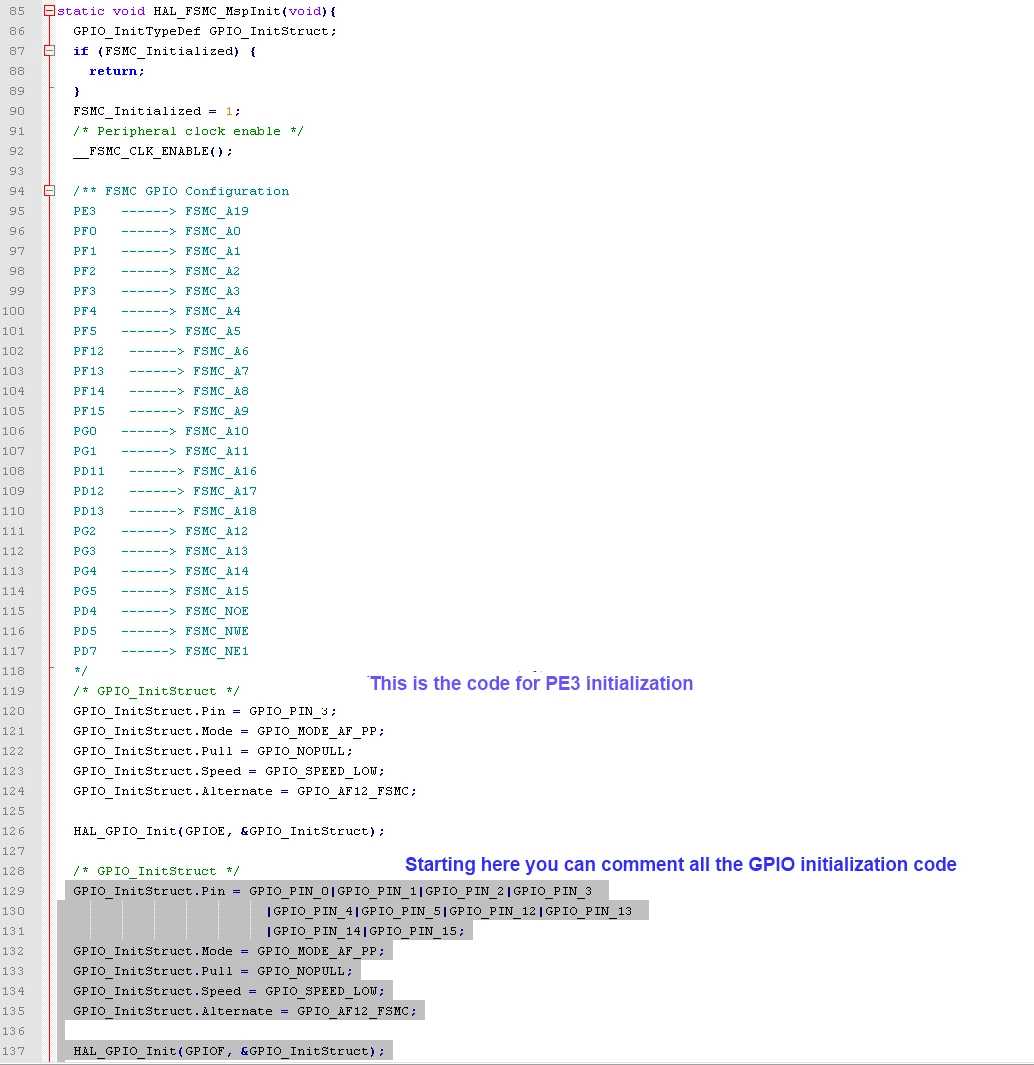The image size is (1034, 1065).
Task: Click the 'PG5 ------> FSMC_A15' comment line
Action: pos(161,592)
